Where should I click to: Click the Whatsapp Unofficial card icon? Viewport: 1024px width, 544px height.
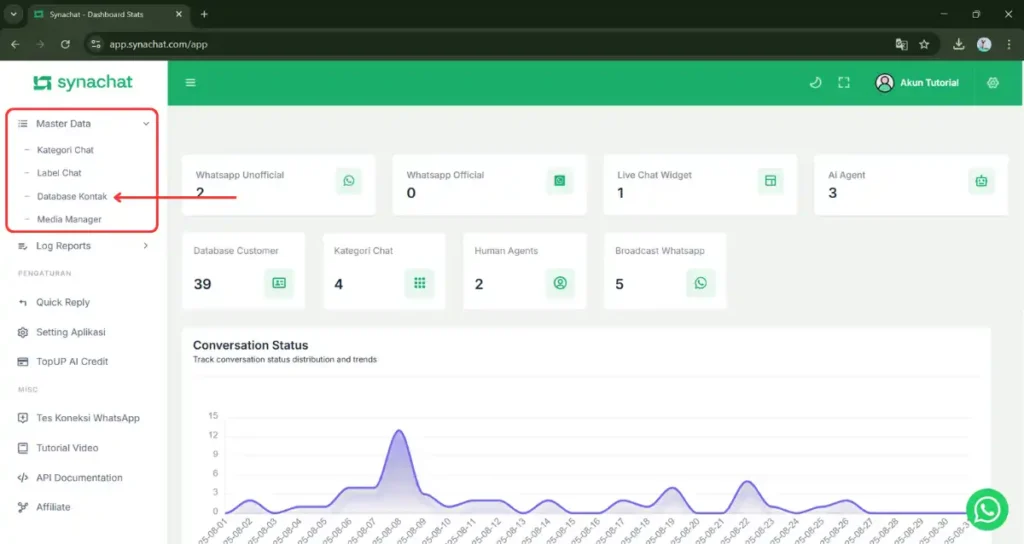point(349,181)
